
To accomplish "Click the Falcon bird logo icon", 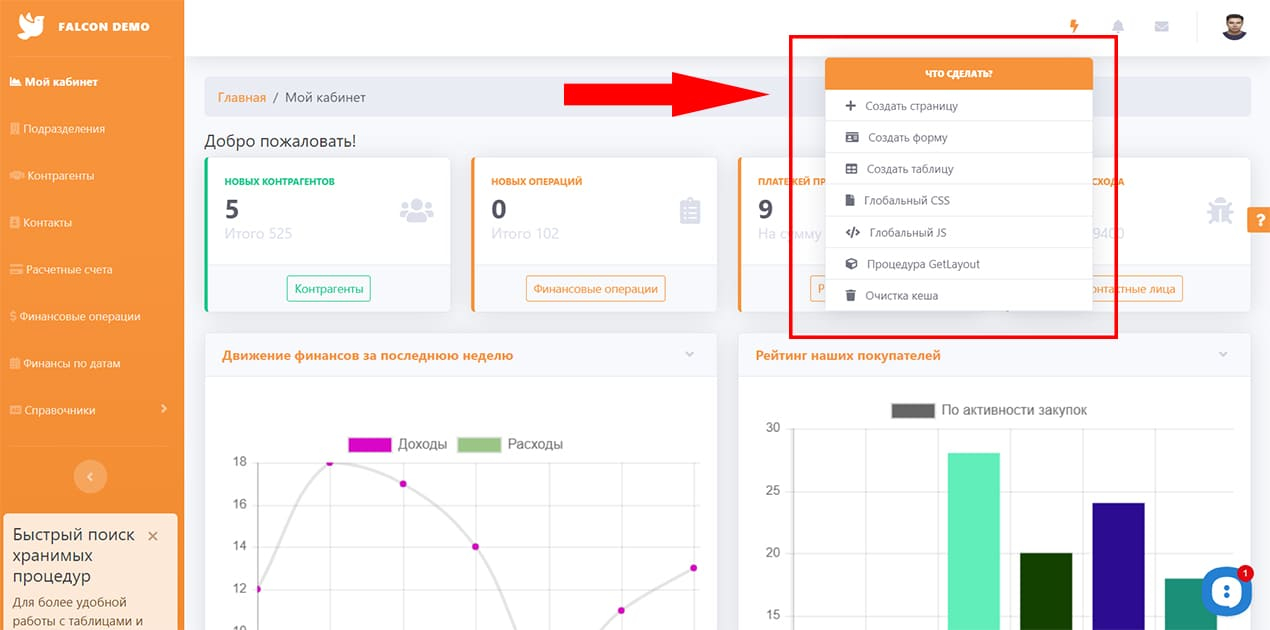I will pos(31,26).
